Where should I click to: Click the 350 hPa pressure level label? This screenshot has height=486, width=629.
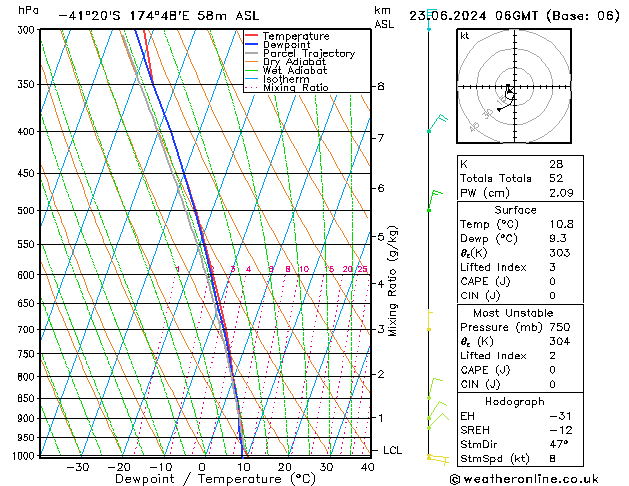[28, 85]
